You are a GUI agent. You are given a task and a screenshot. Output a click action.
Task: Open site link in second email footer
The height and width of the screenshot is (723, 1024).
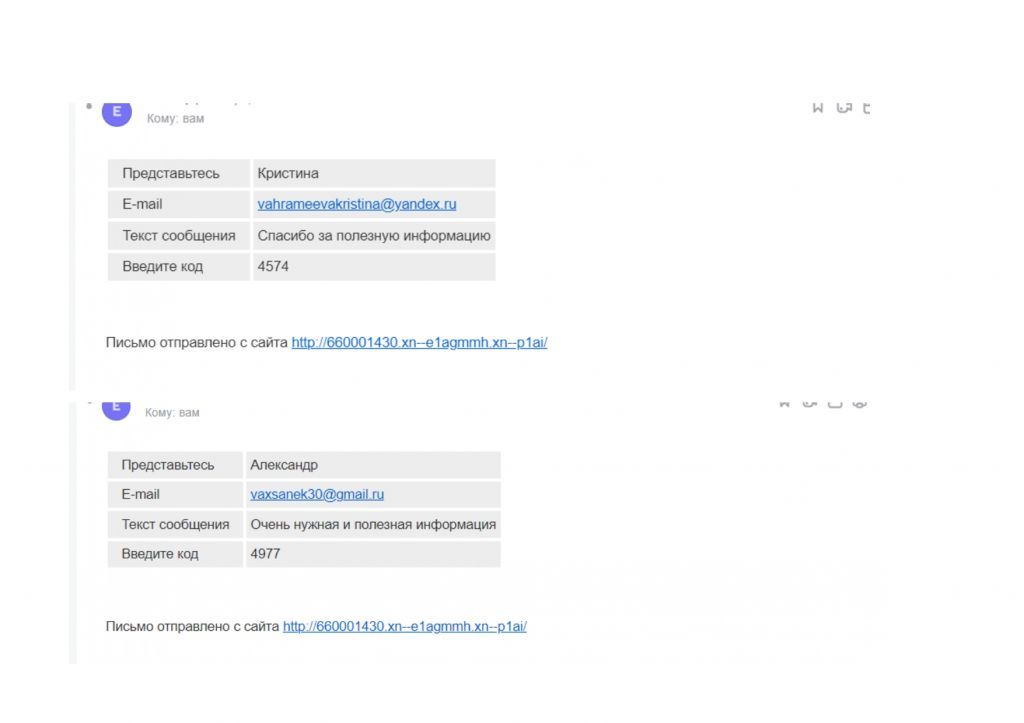coord(404,626)
